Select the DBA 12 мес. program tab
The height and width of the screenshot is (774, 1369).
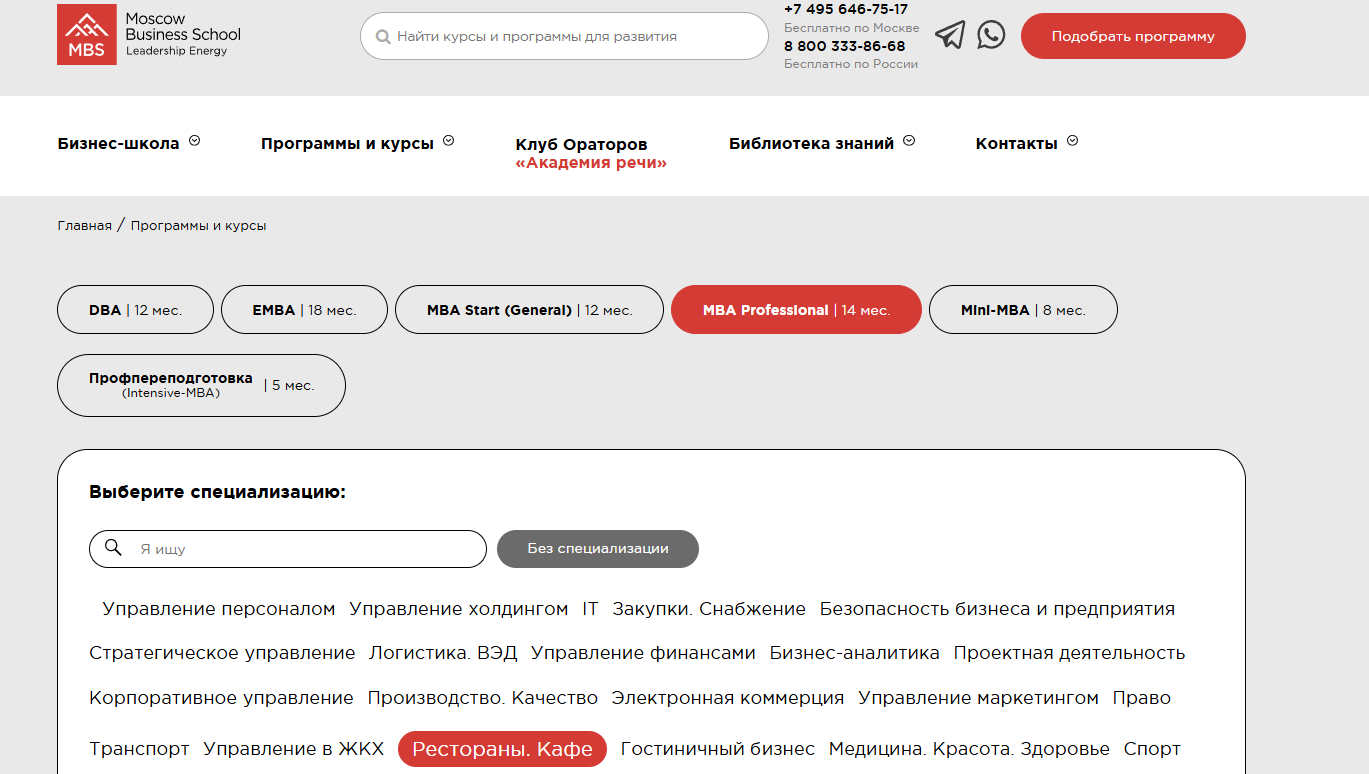[x=135, y=310]
